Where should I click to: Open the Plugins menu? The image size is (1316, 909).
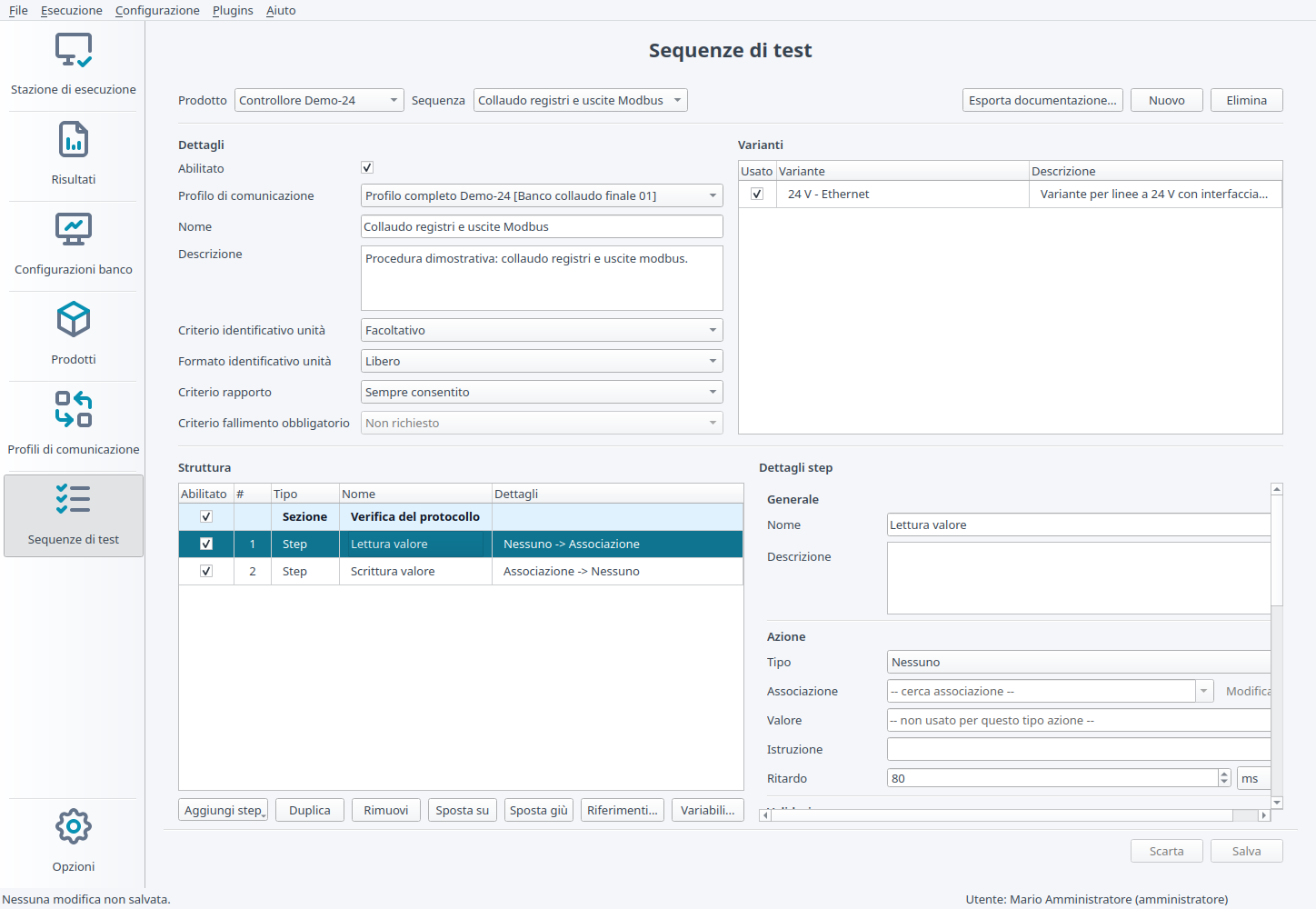(233, 10)
